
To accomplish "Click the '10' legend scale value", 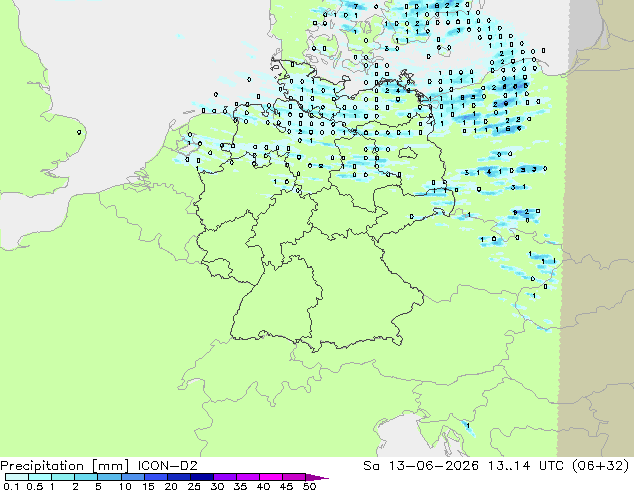I will [125, 486].
